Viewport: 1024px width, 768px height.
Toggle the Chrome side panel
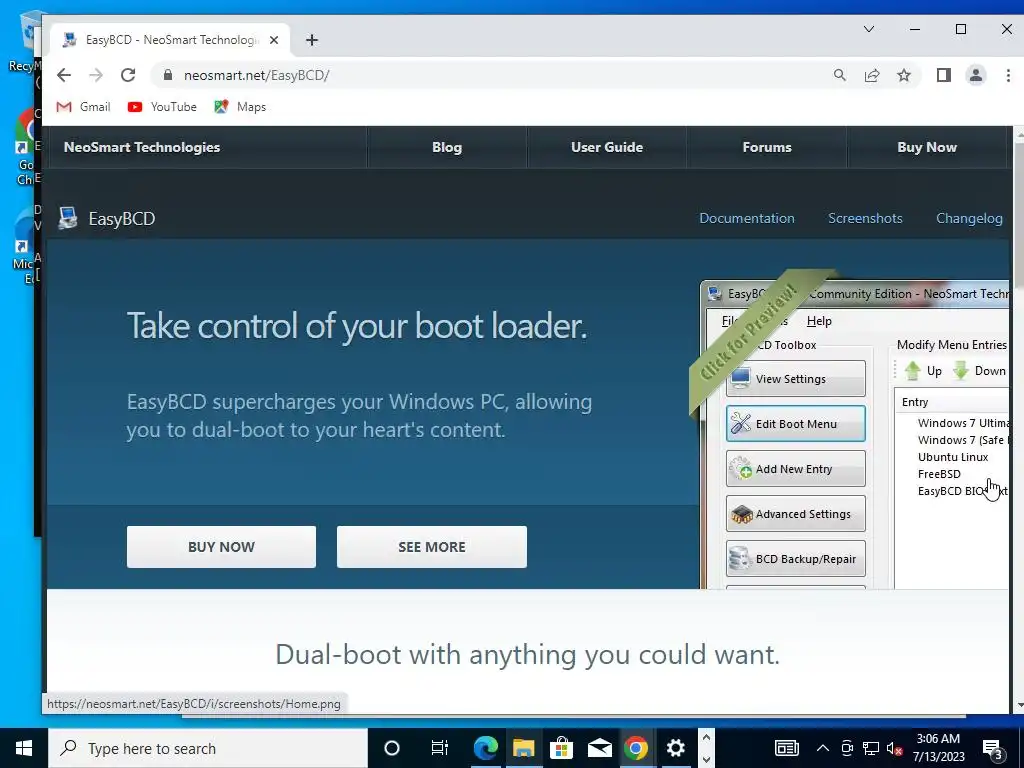[944, 75]
